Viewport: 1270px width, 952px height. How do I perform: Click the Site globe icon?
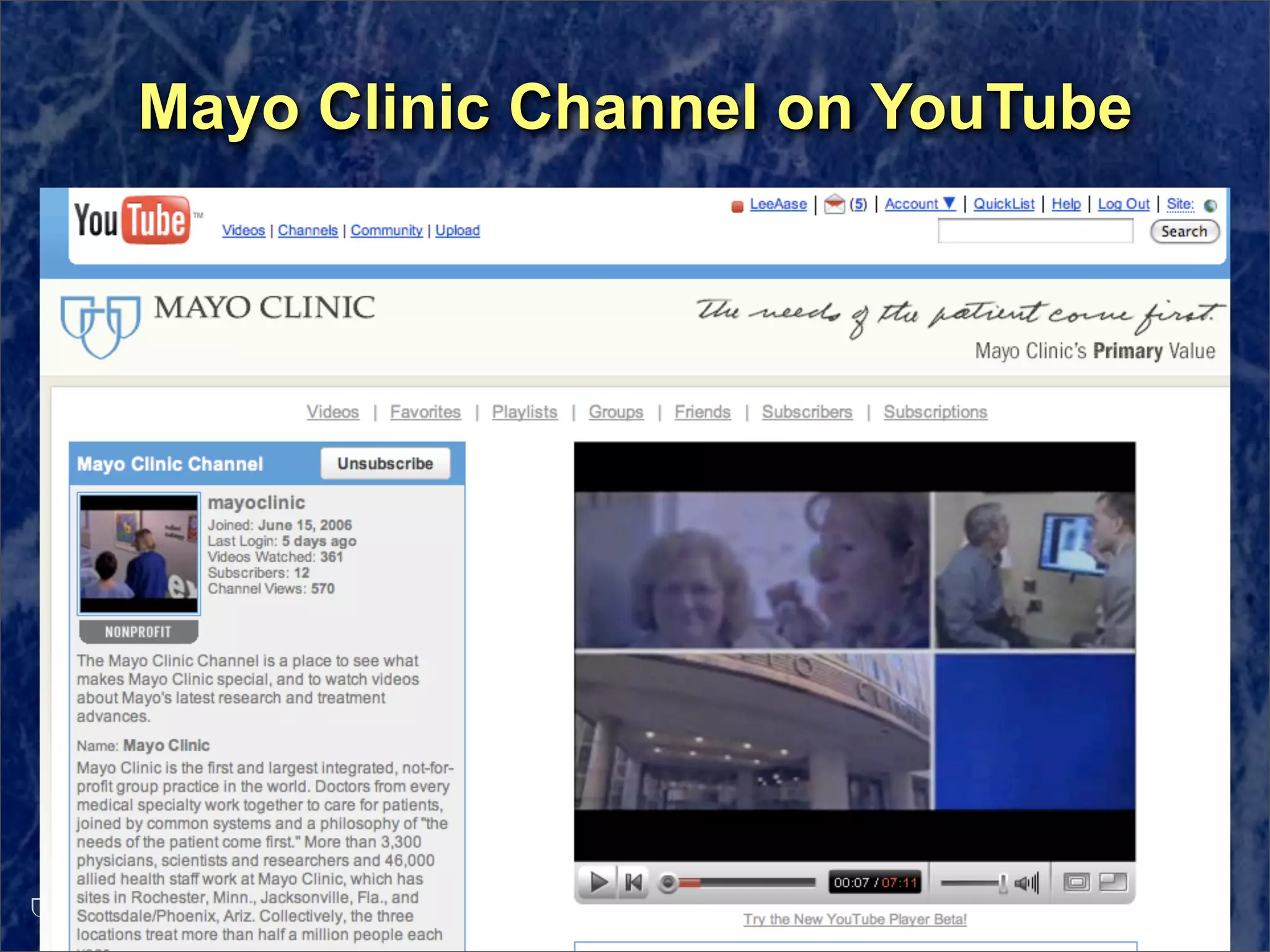tap(1210, 205)
